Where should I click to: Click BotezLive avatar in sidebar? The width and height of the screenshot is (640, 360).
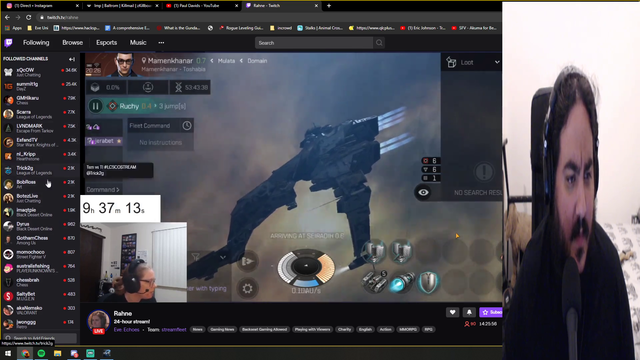pos(8,198)
